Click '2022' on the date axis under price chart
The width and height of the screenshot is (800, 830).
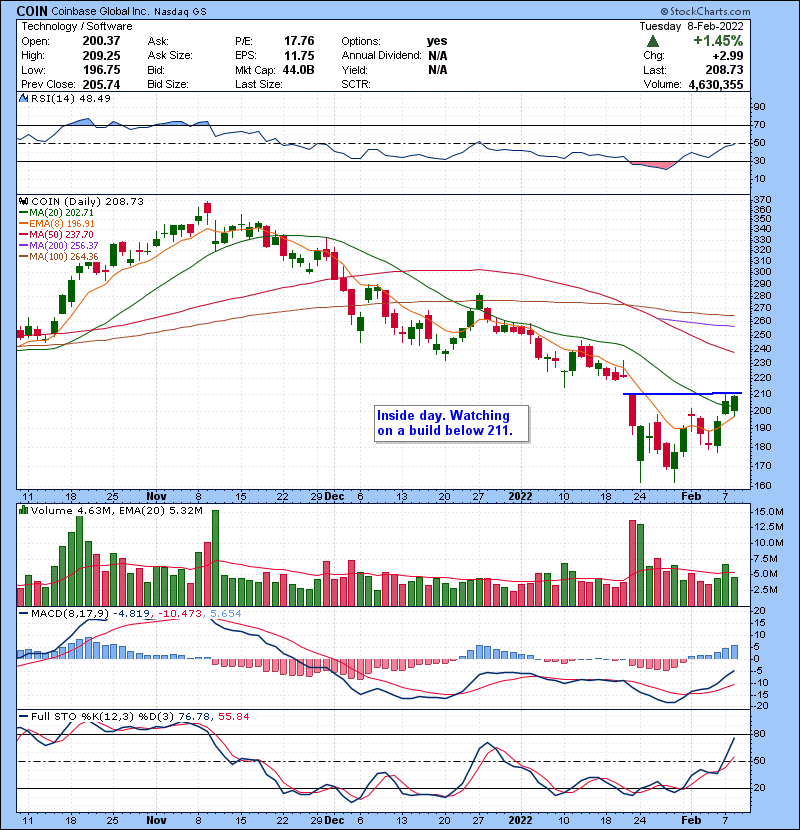click(x=520, y=496)
